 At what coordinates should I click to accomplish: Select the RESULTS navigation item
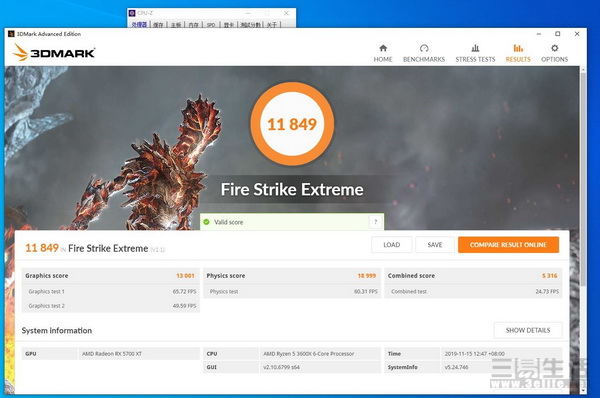(x=518, y=53)
